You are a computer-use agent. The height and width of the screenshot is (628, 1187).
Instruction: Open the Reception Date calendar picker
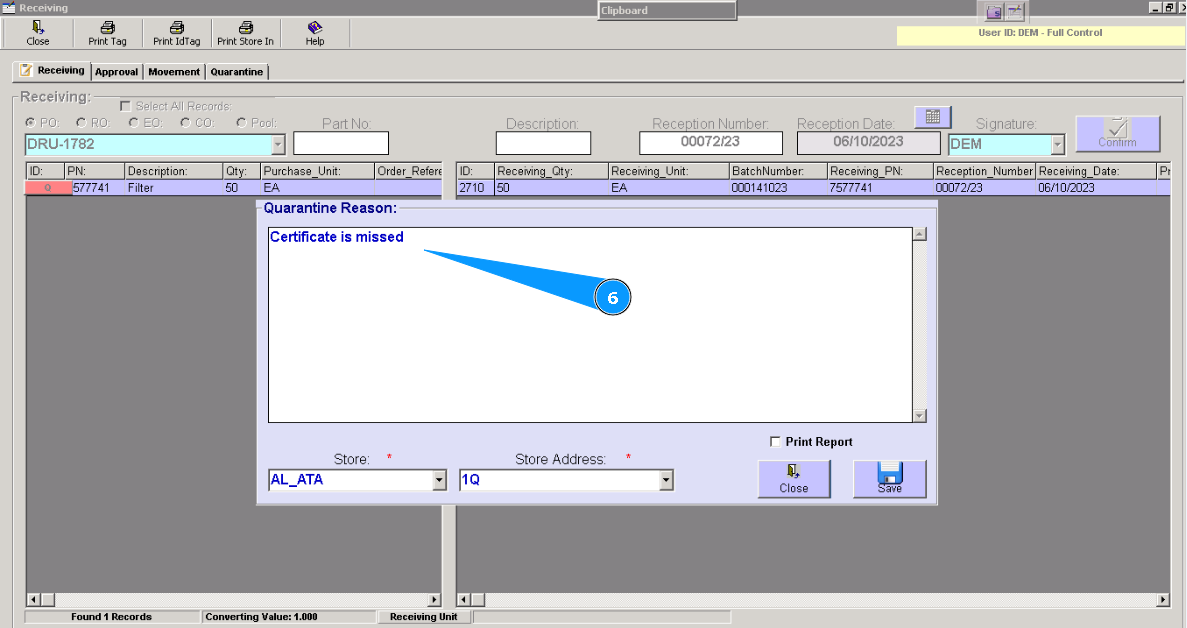pyautogui.click(x=933, y=117)
